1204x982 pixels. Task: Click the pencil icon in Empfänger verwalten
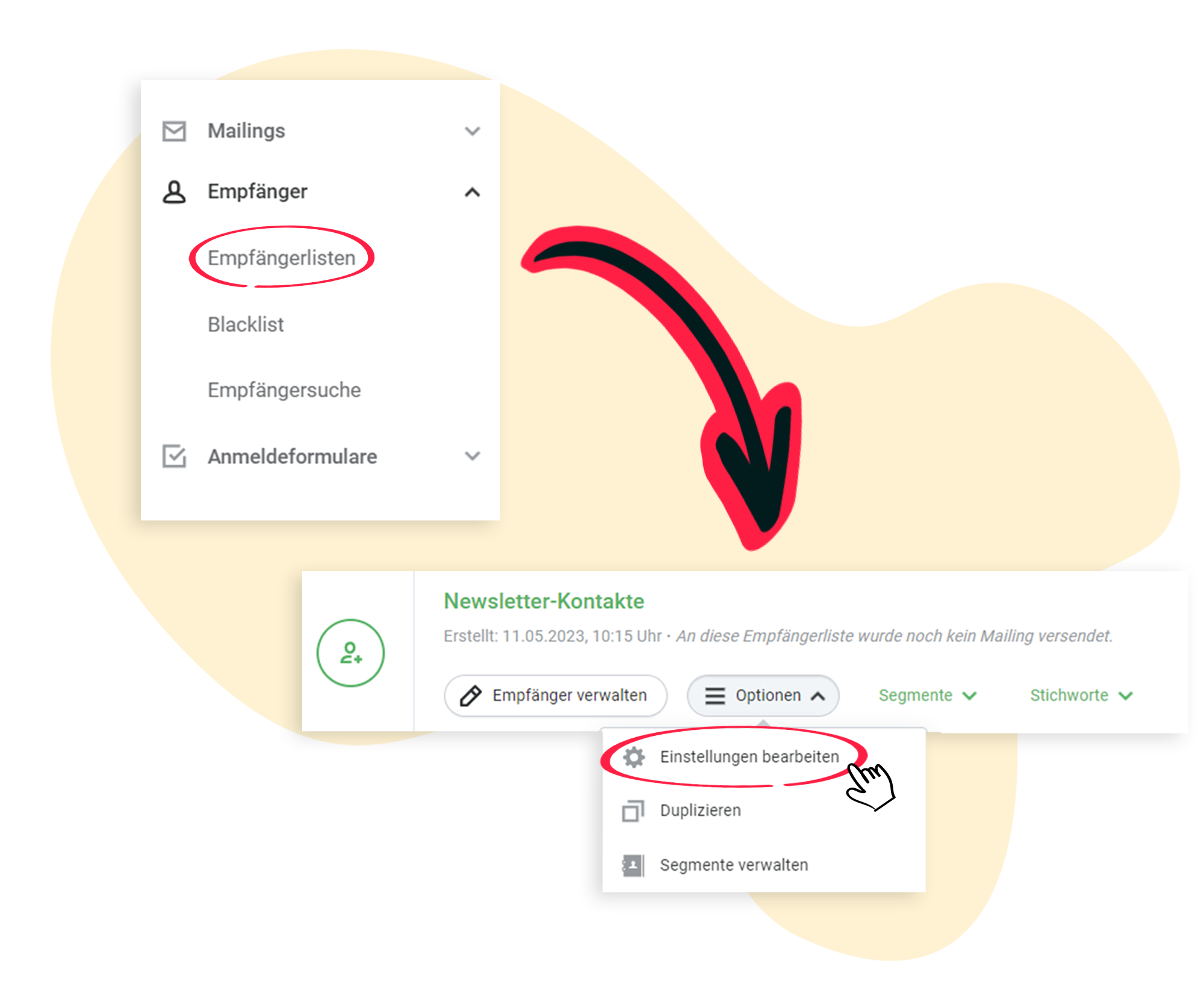click(x=470, y=696)
